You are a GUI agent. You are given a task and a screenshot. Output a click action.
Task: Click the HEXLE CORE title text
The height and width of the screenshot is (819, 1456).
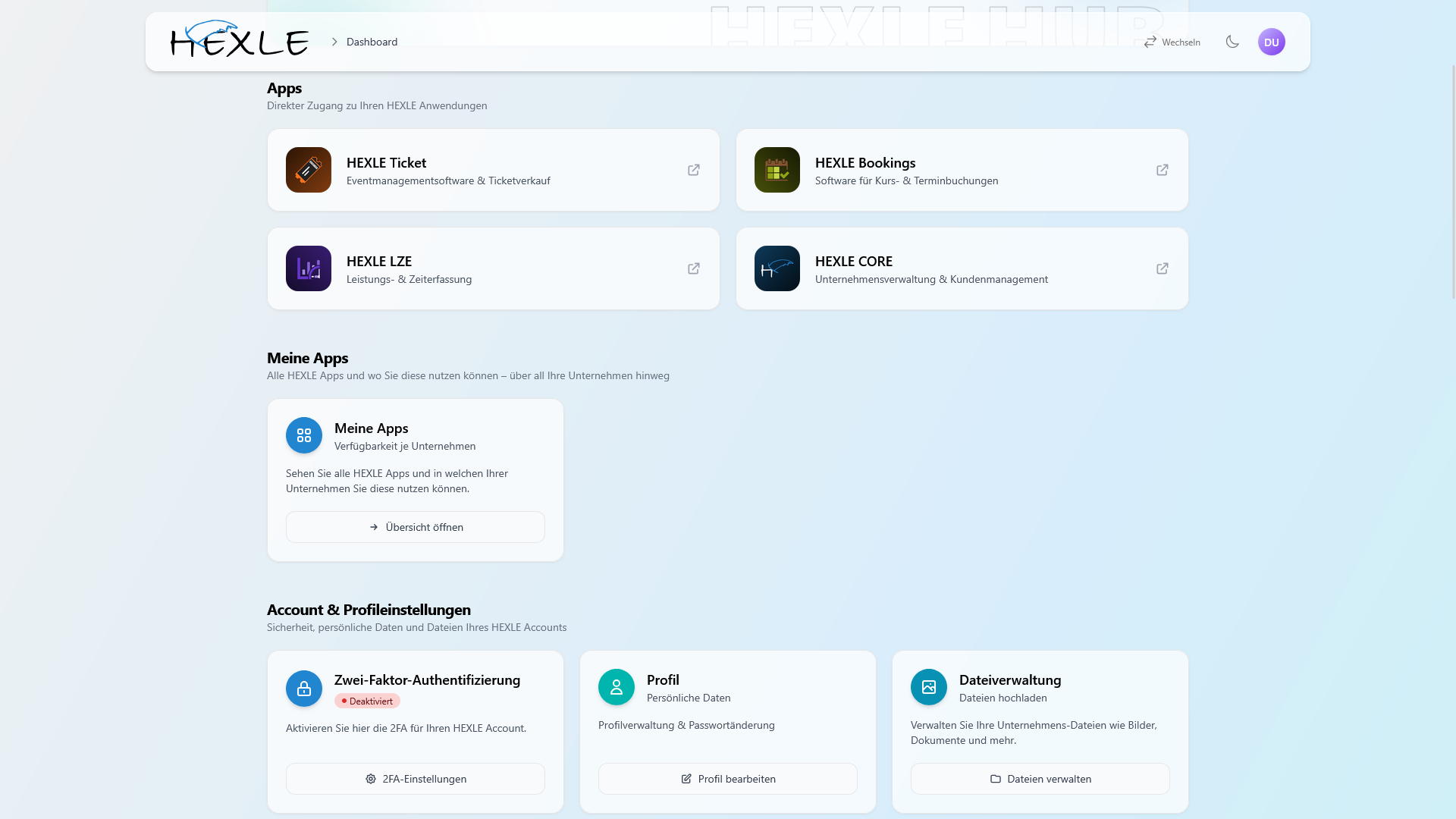tap(854, 261)
